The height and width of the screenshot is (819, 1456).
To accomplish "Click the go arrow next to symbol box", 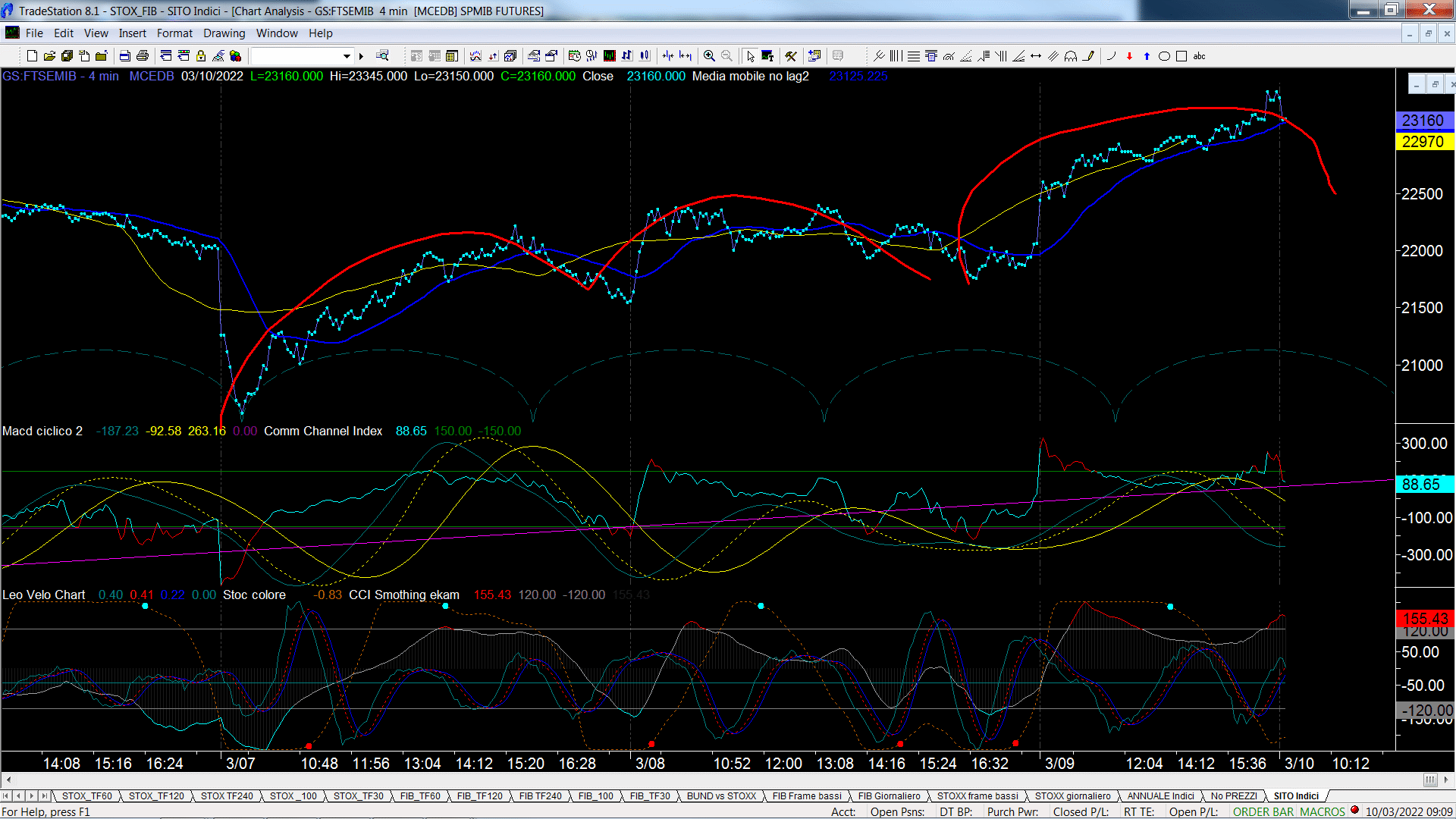I will point(362,56).
